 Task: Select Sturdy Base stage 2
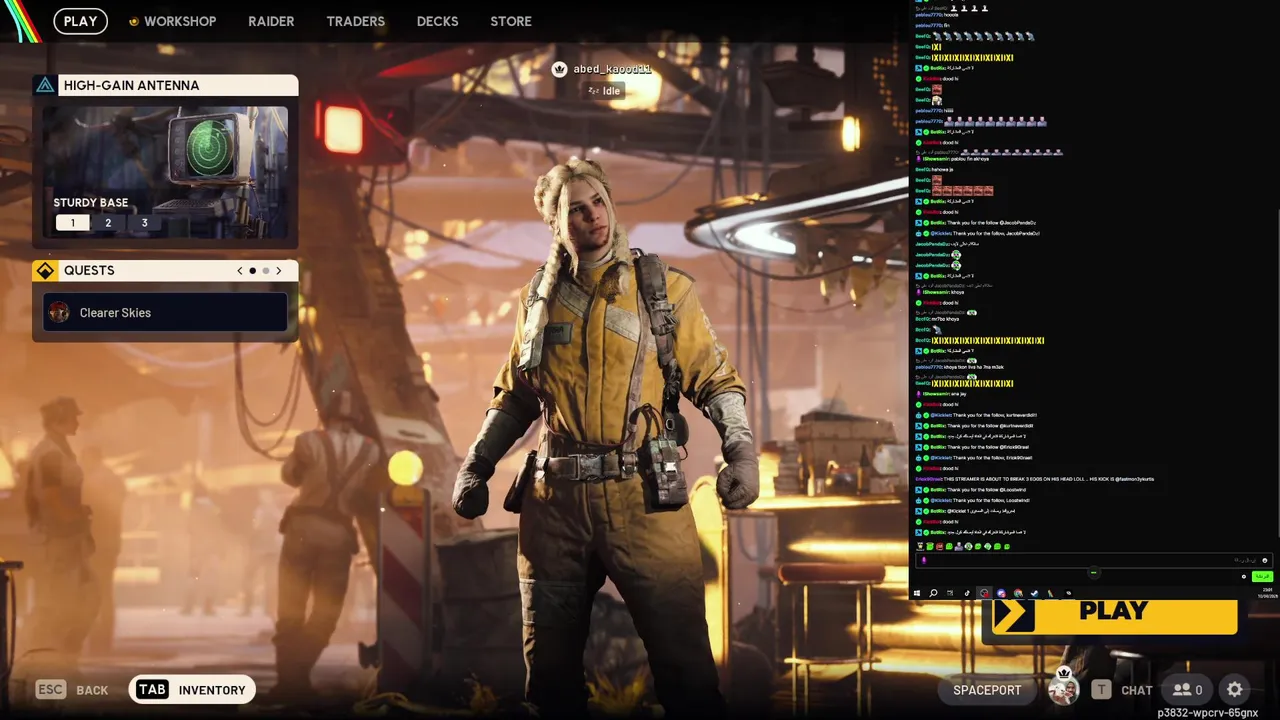[108, 223]
